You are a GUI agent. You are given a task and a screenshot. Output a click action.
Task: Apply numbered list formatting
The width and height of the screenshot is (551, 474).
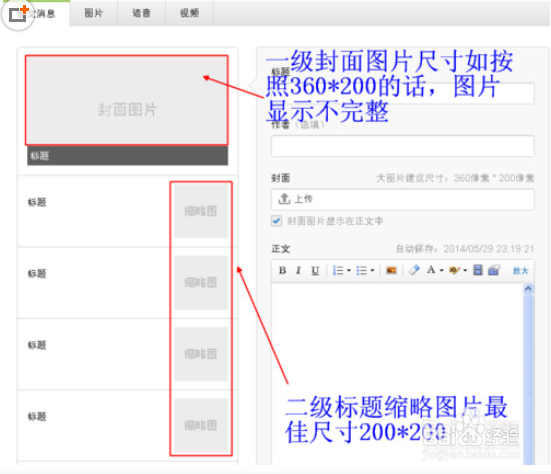click(338, 270)
